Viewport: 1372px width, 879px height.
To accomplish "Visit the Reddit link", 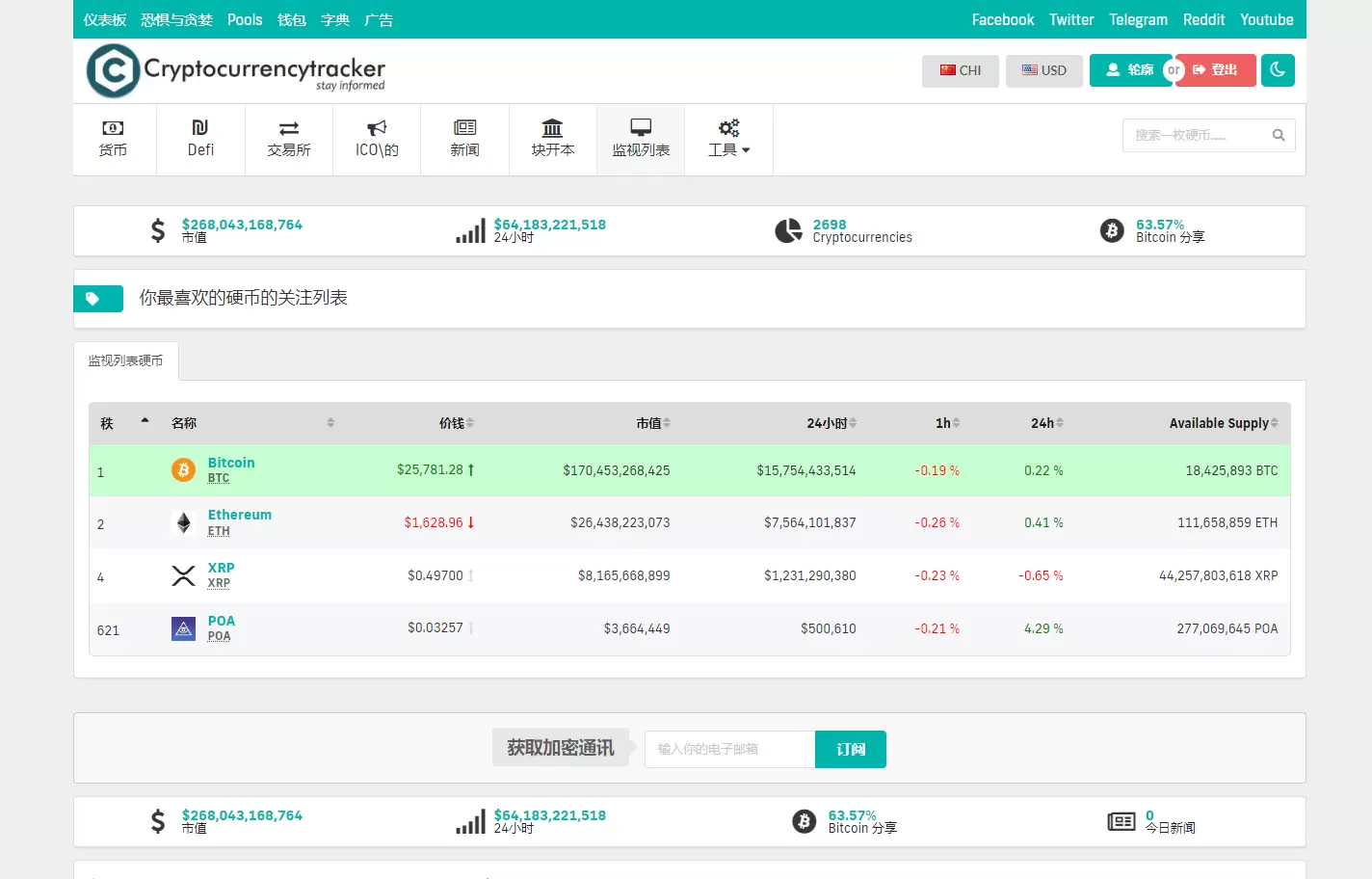I will pyautogui.click(x=1203, y=19).
